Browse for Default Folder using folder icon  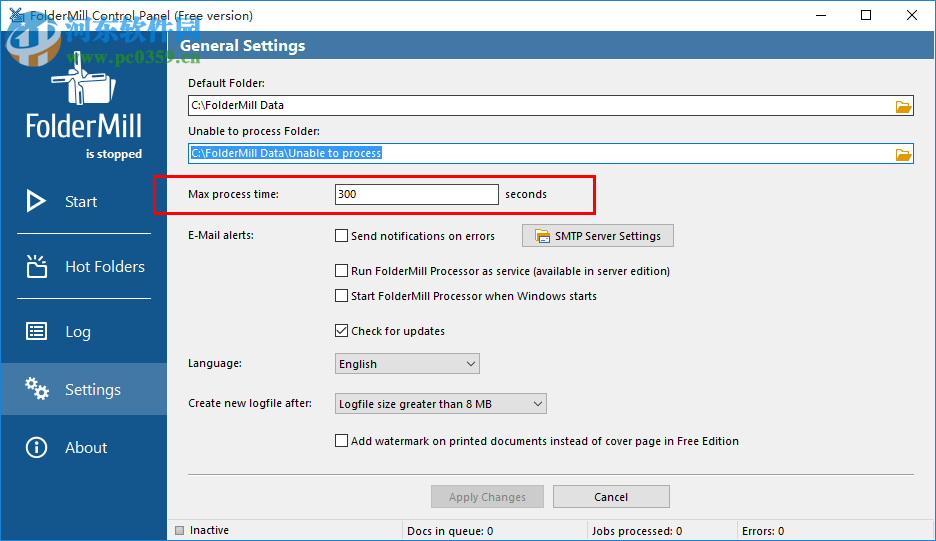pyautogui.click(x=903, y=106)
